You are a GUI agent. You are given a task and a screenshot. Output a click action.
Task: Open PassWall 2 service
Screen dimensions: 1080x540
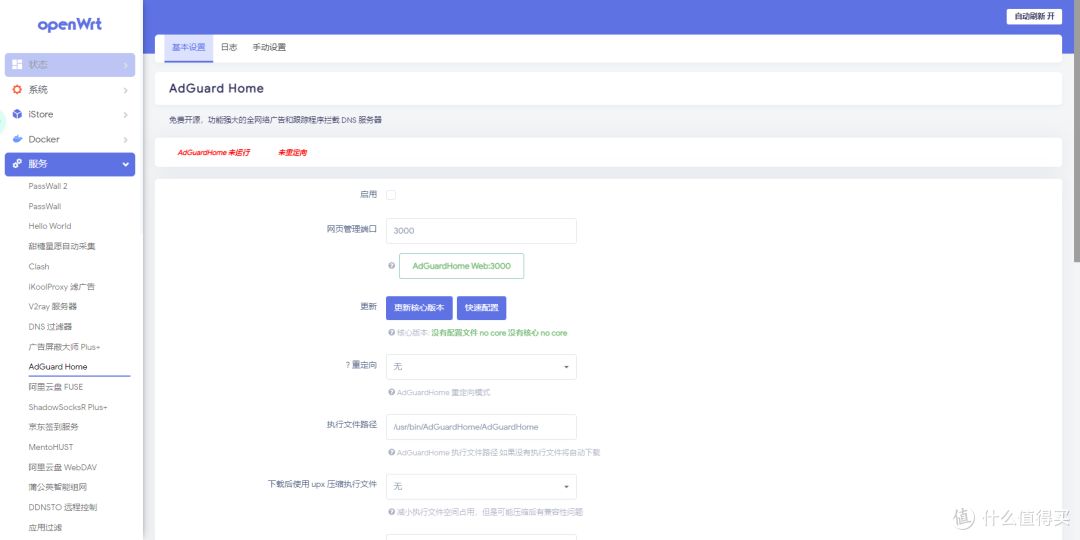coord(48,186)
